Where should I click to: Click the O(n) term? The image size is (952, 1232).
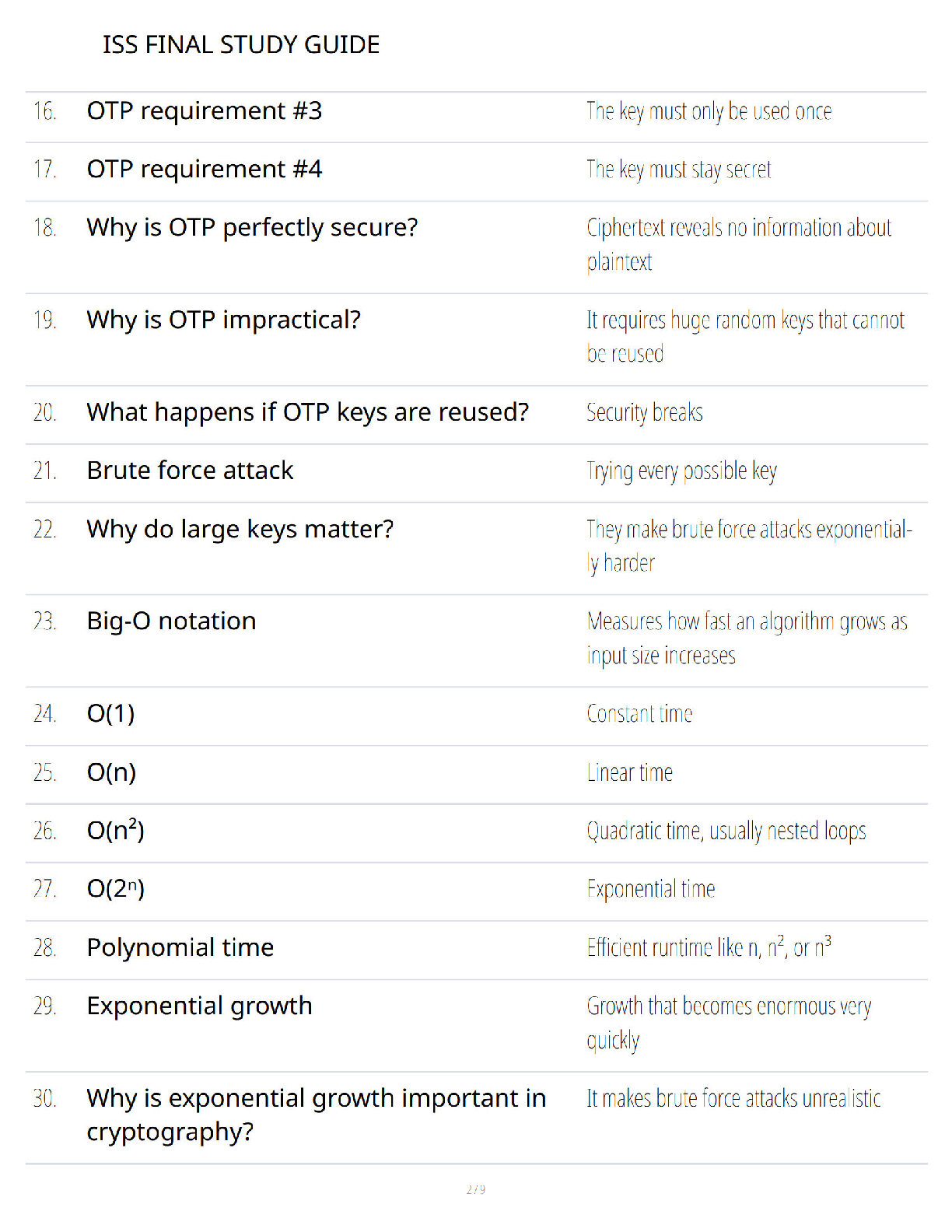coord(111,772)
